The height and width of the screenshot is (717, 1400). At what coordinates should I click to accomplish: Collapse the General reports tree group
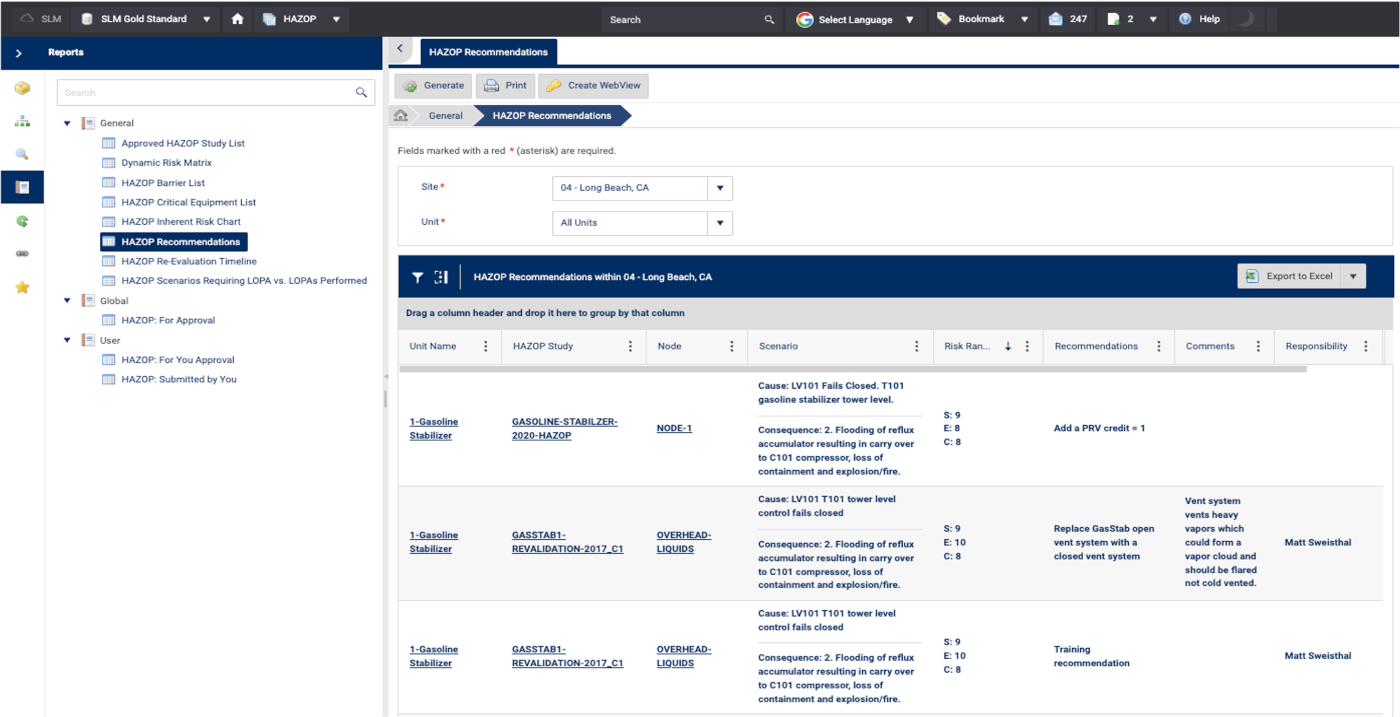point(68,124)
